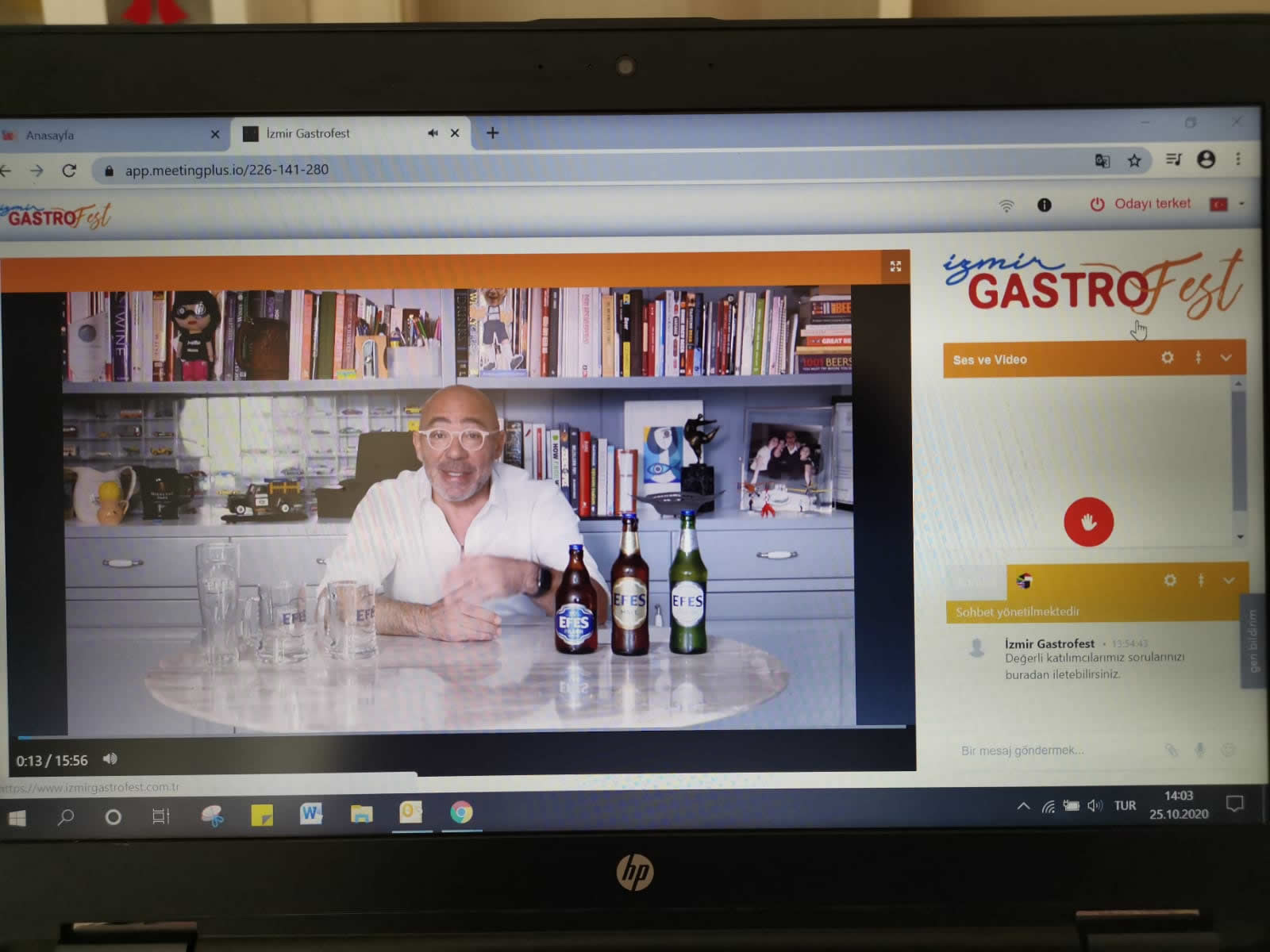
Task: Click the attachment paperclip icon in chat
Action: pyautogui.click(x=1171, y=750)
